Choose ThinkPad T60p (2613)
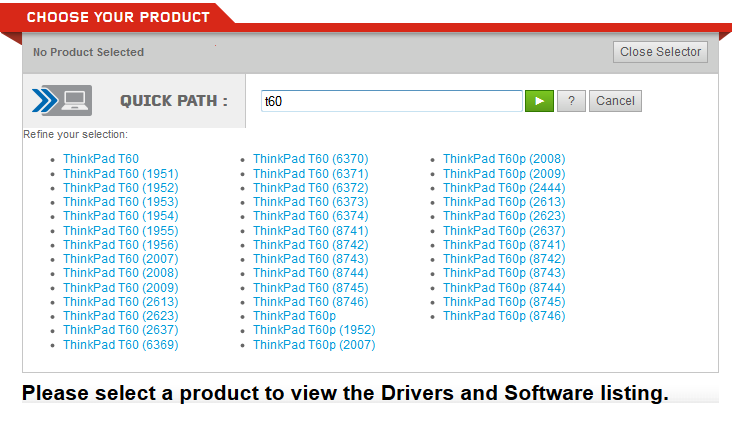The height and width of the screenshot is (425, 733). (504, 202)
